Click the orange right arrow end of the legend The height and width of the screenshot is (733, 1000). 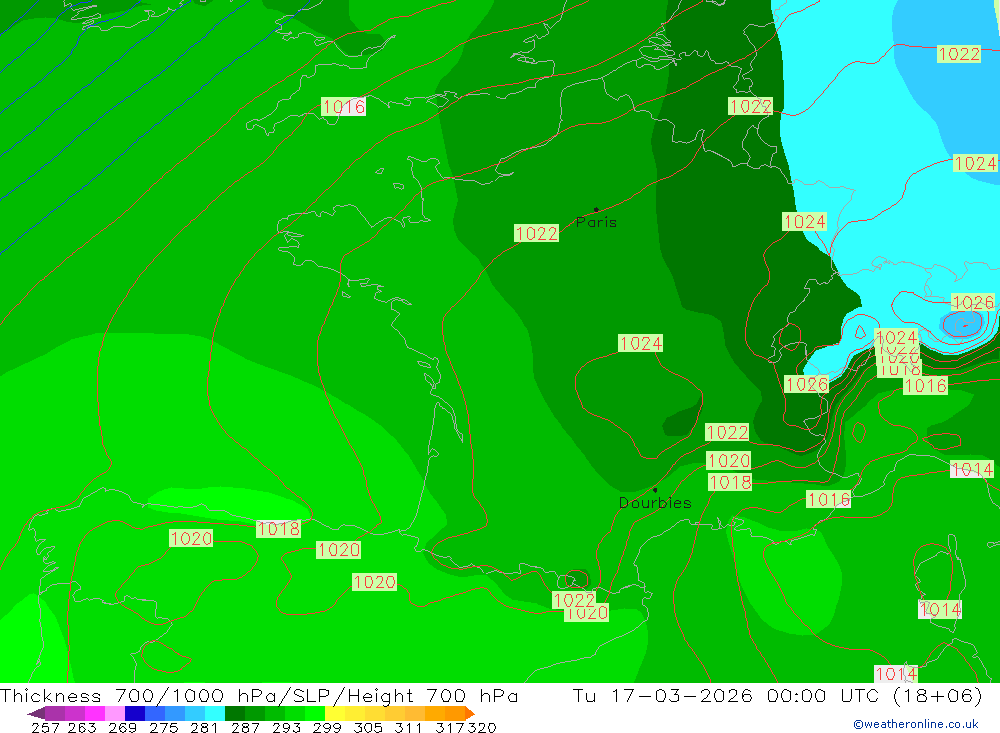pyautogui.click(x=470, y=713)
